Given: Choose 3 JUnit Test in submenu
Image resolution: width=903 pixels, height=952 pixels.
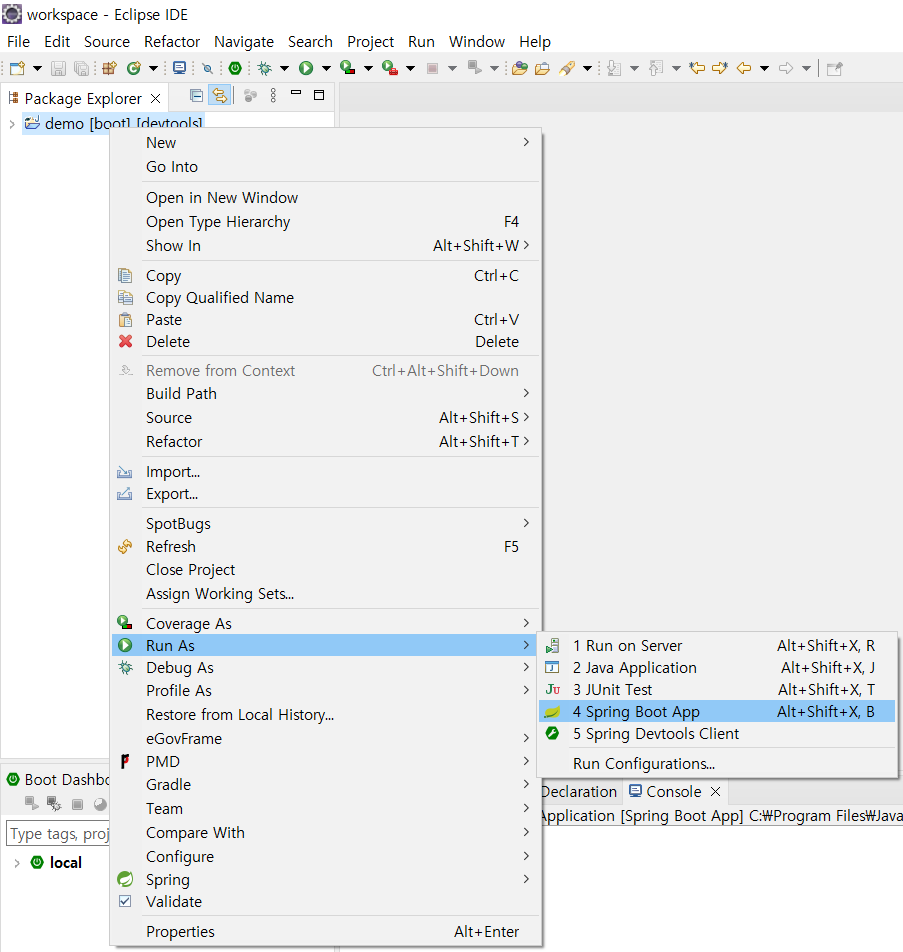Looking at the screenshot, I should 717,690.
